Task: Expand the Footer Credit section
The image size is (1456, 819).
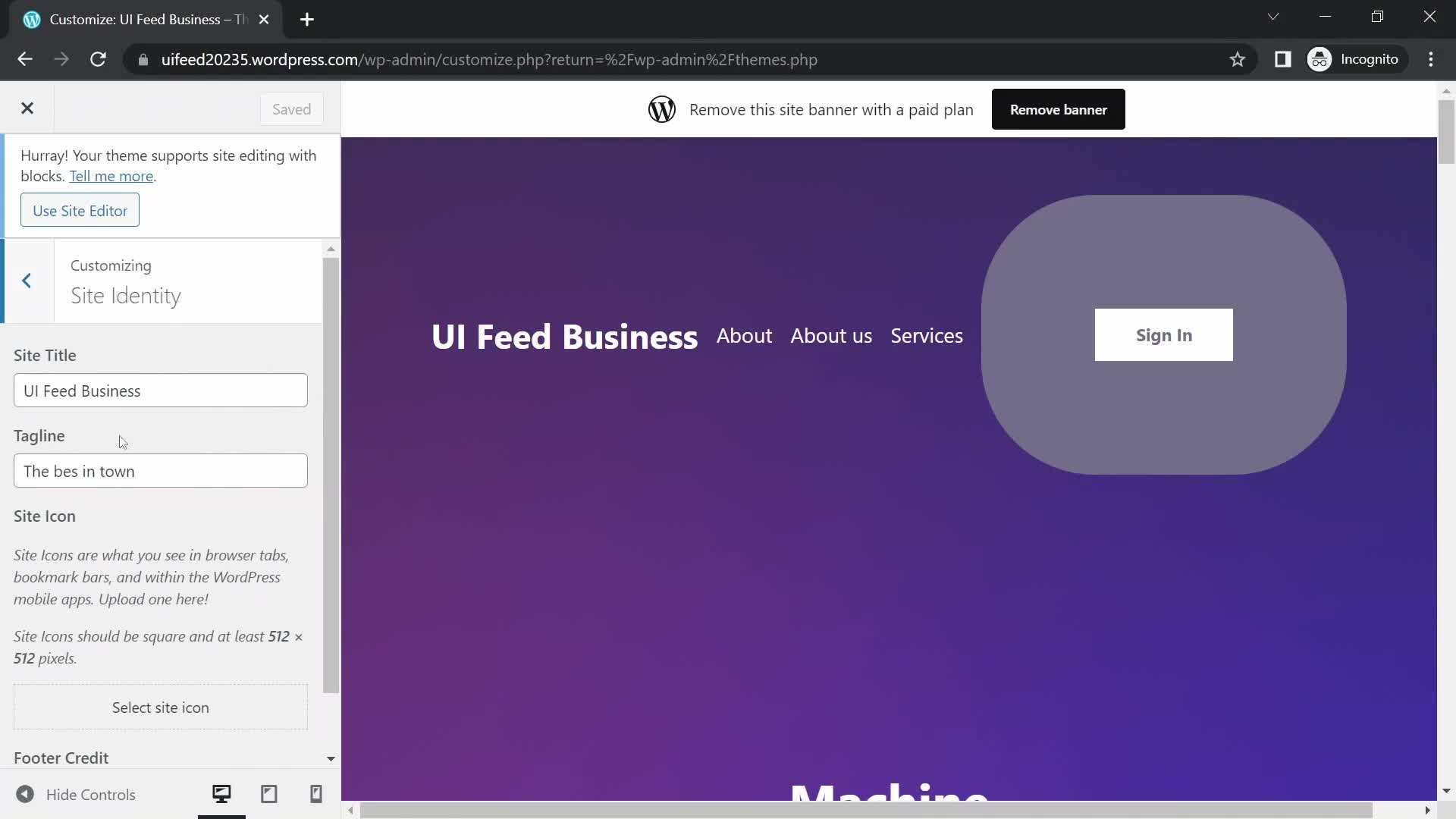Action: 330,758
